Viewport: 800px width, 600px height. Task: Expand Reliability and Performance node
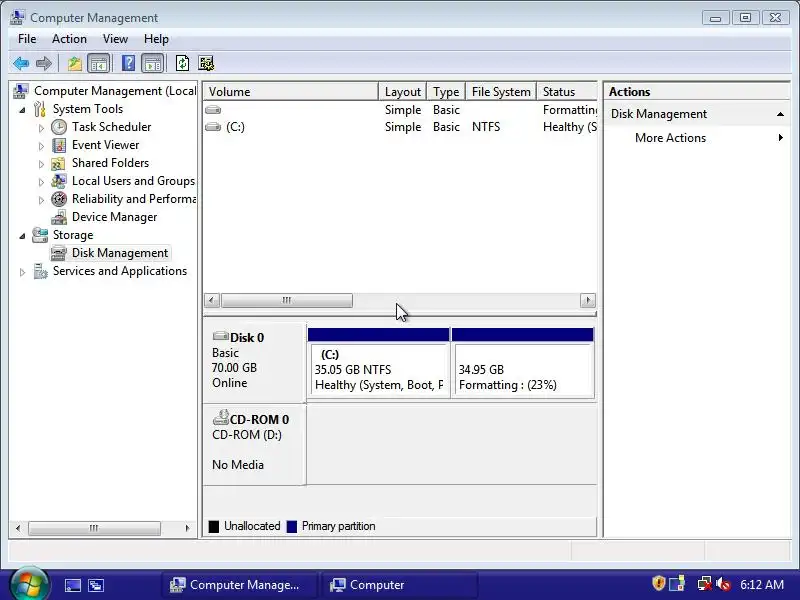[x=41, y=200]
